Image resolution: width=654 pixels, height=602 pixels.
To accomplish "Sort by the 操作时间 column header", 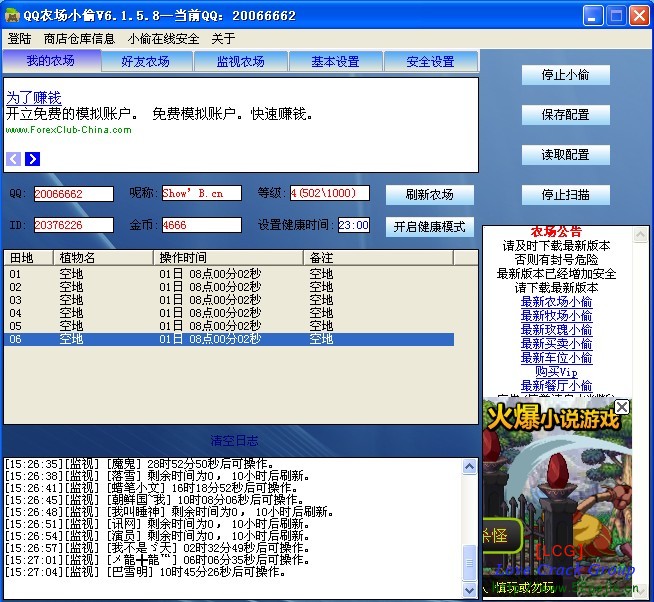I will click(228, 258).
